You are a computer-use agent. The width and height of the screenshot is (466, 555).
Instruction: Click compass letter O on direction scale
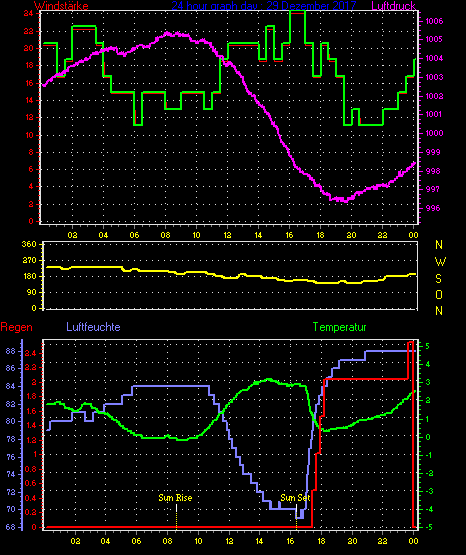click(x=439, y=294)
